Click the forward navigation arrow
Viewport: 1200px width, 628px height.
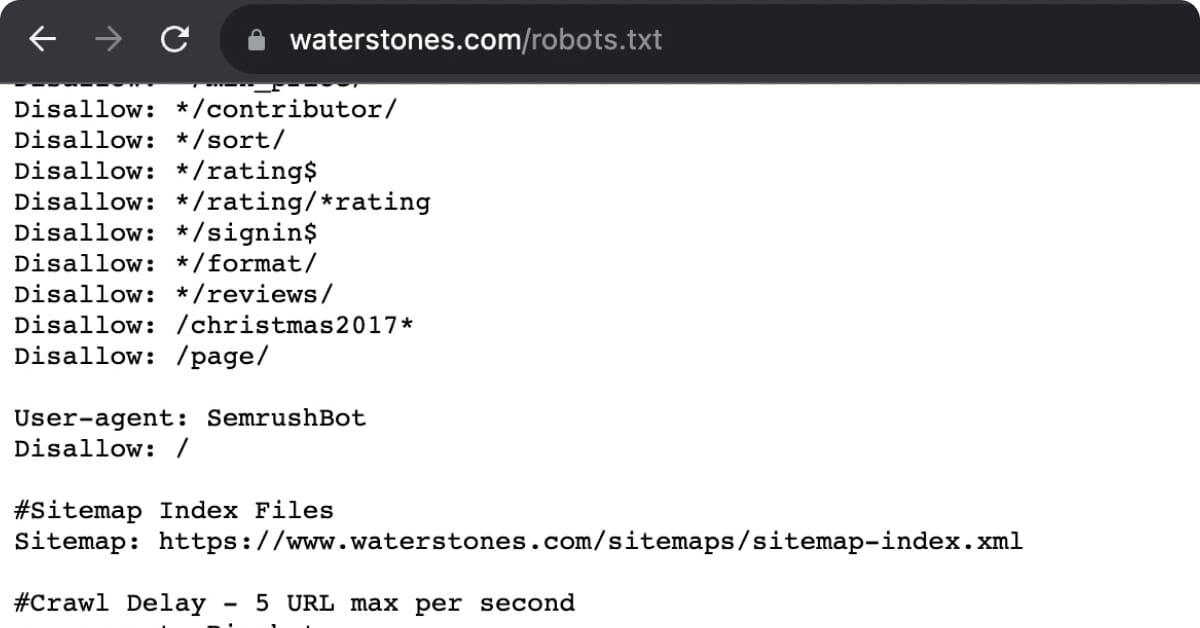(108, 39)
